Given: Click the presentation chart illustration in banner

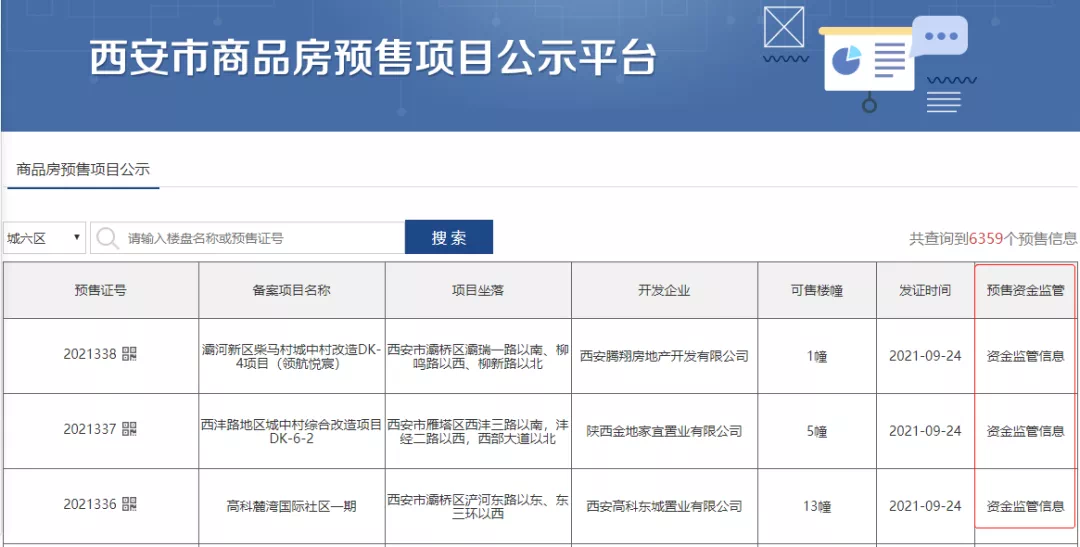Looking at the screenshot, I should 868,62.
